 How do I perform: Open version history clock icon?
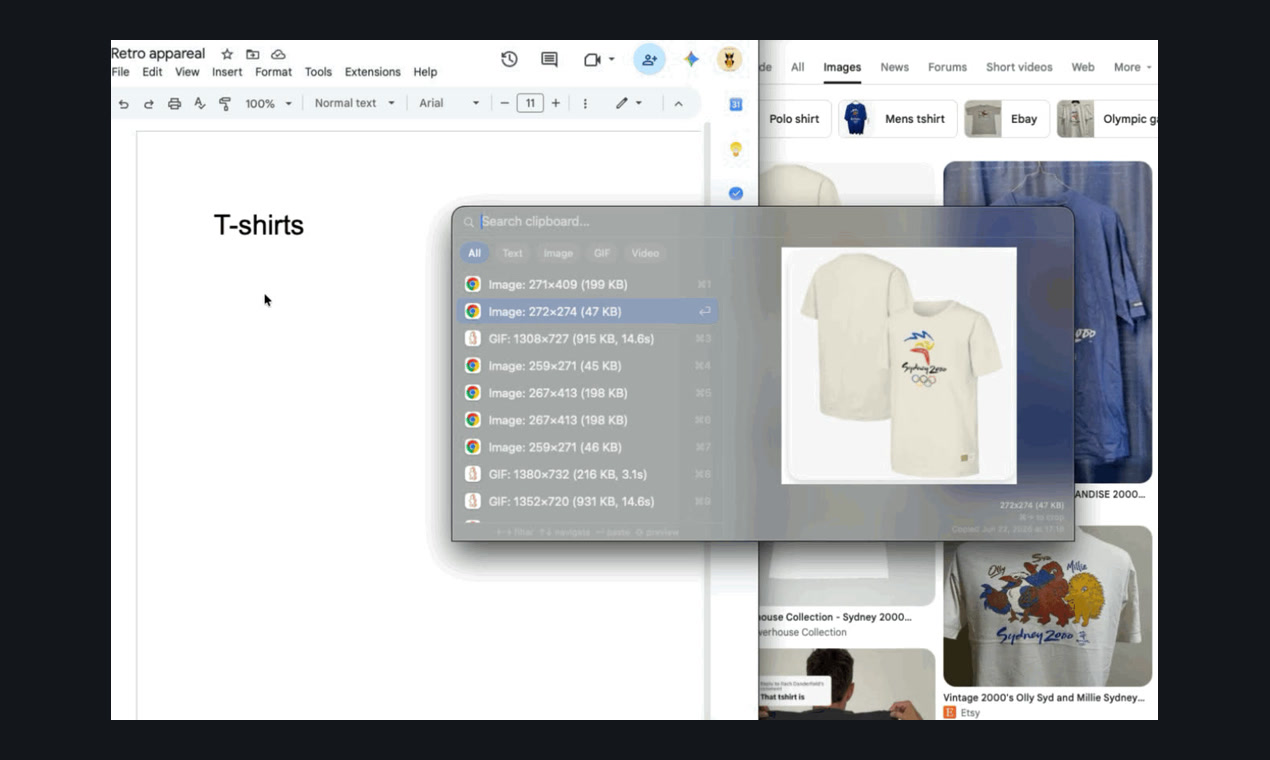pos(509,60)
